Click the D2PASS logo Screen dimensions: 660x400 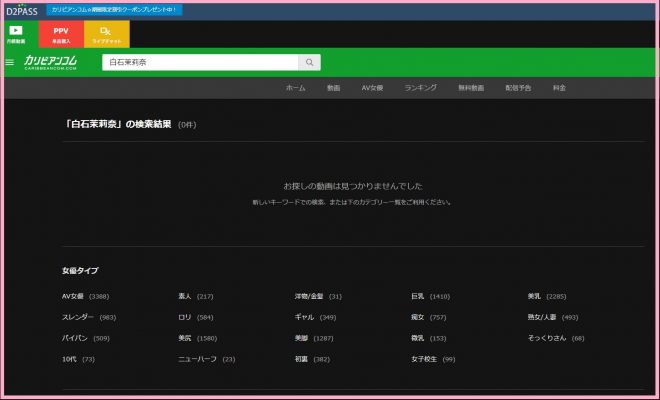[21, 11]
